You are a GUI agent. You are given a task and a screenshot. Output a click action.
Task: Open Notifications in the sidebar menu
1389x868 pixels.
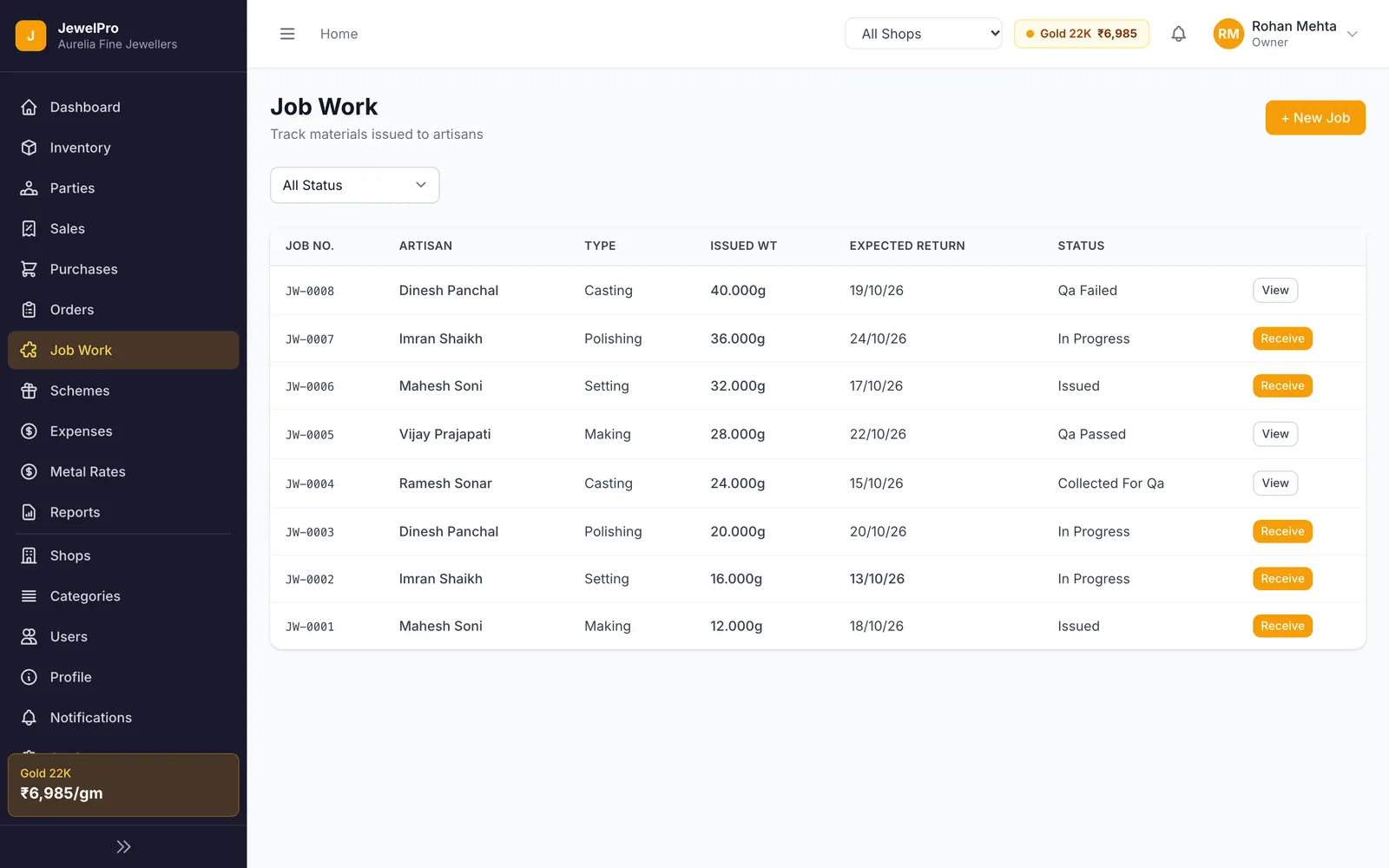[123, 718]
